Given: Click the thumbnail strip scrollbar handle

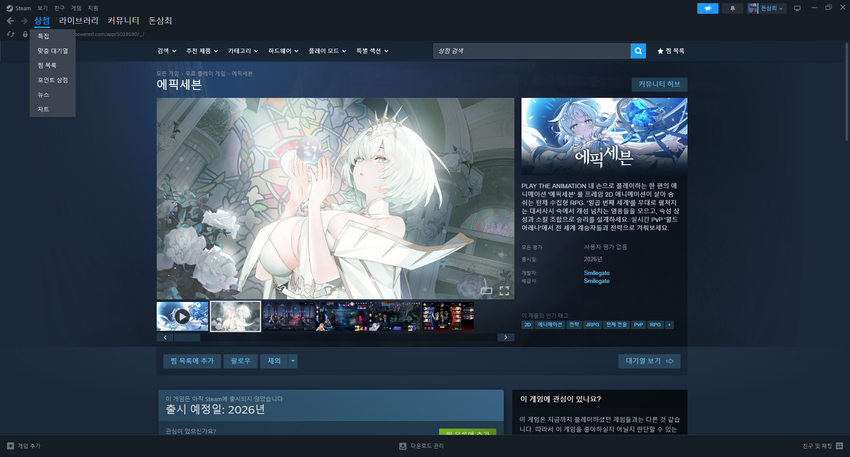Looking at the screenshot, I should [187, 337].
